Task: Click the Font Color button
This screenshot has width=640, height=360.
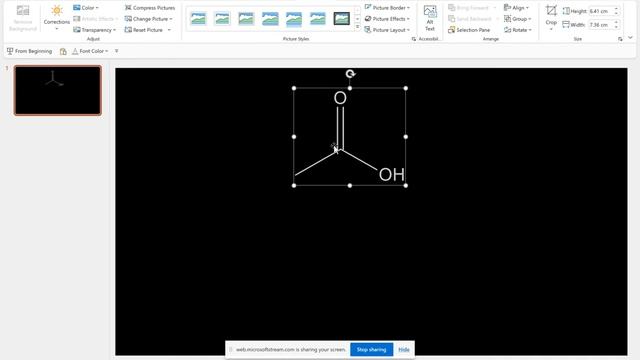Action: click(x=87, y=51)
